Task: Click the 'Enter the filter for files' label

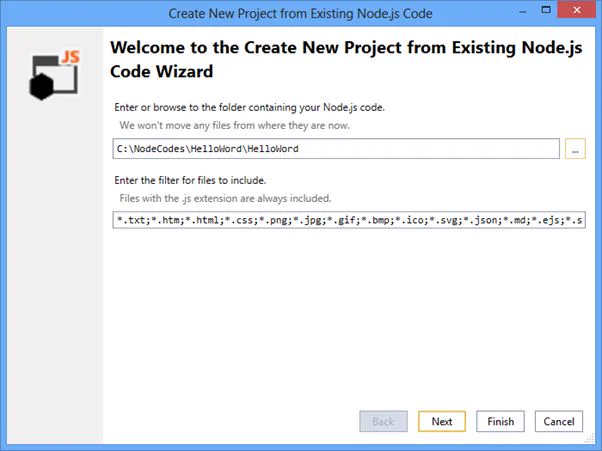Action: [190, 180]
